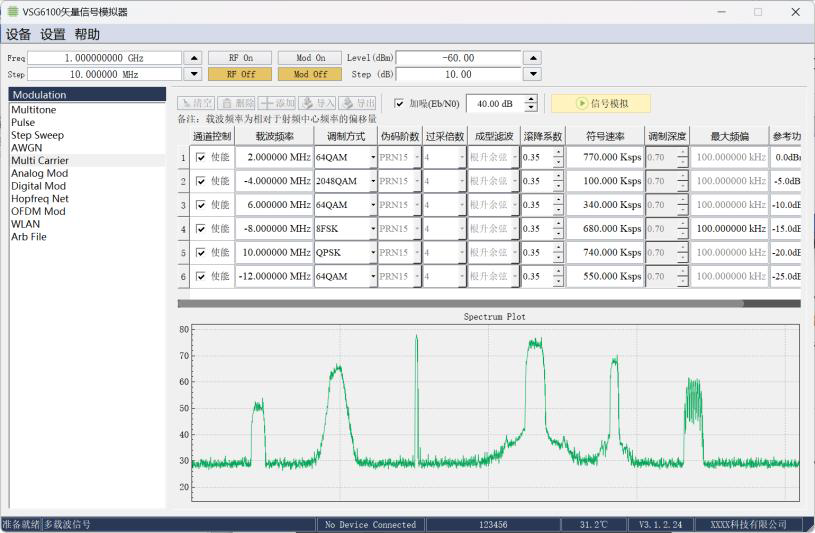815x533 pixels.
Task: Click the Clear (清空) toolbar icon button
Action: (x=196, y=103)
